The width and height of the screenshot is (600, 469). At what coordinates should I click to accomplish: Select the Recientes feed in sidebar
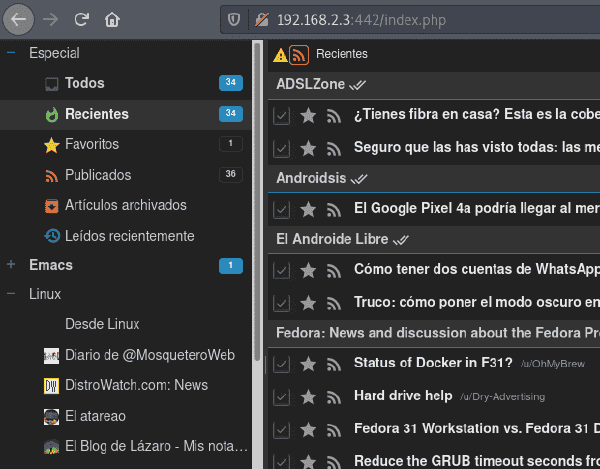coord(126,114)
